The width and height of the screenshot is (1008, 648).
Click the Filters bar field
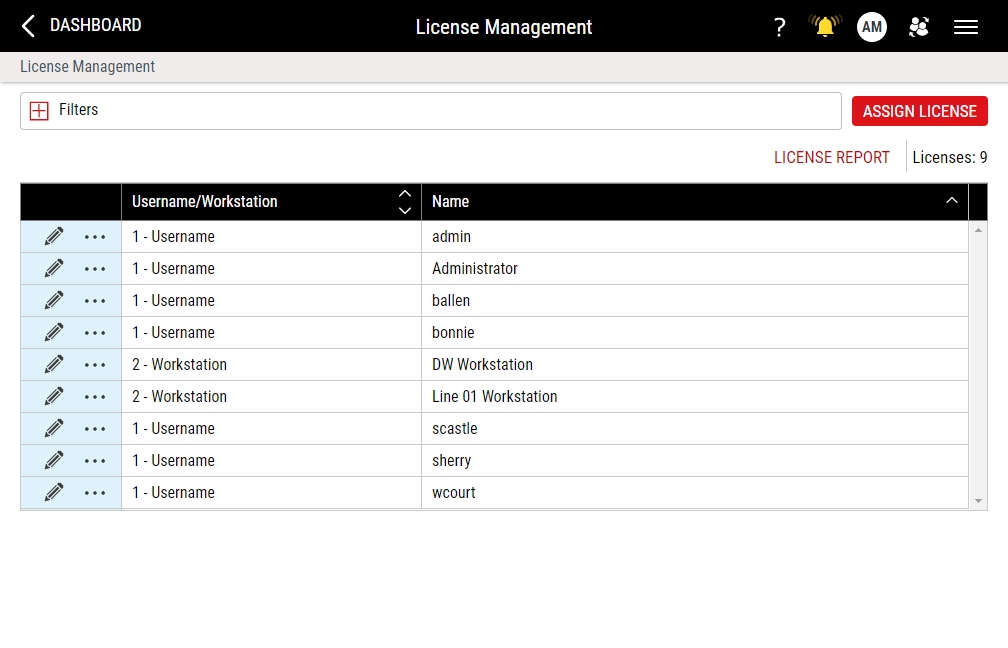431,111
